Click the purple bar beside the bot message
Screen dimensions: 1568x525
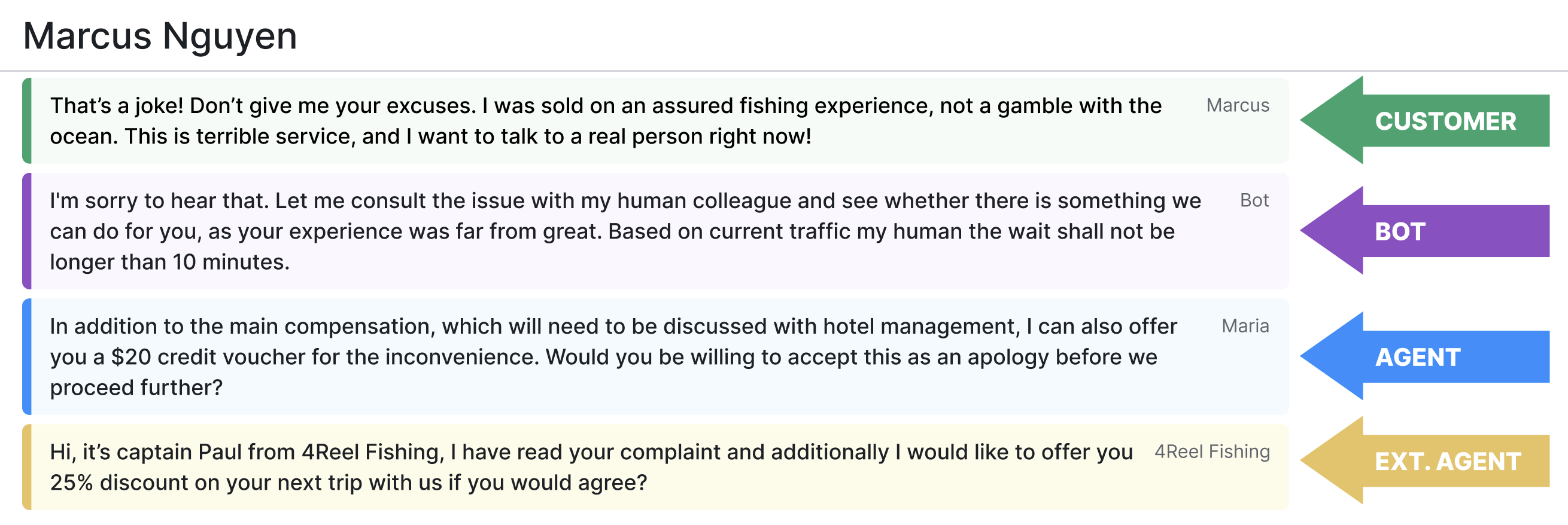[27, 231]
